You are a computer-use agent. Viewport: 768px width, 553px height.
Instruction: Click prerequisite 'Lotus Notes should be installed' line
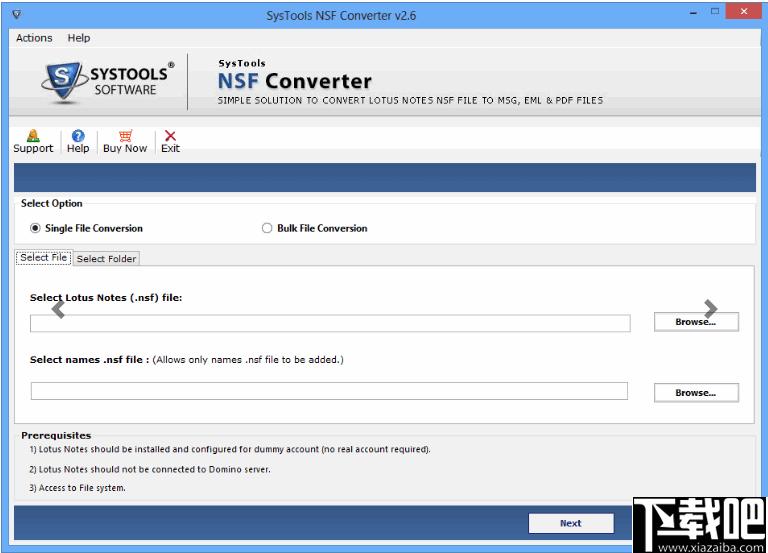(x=230, y=449)
